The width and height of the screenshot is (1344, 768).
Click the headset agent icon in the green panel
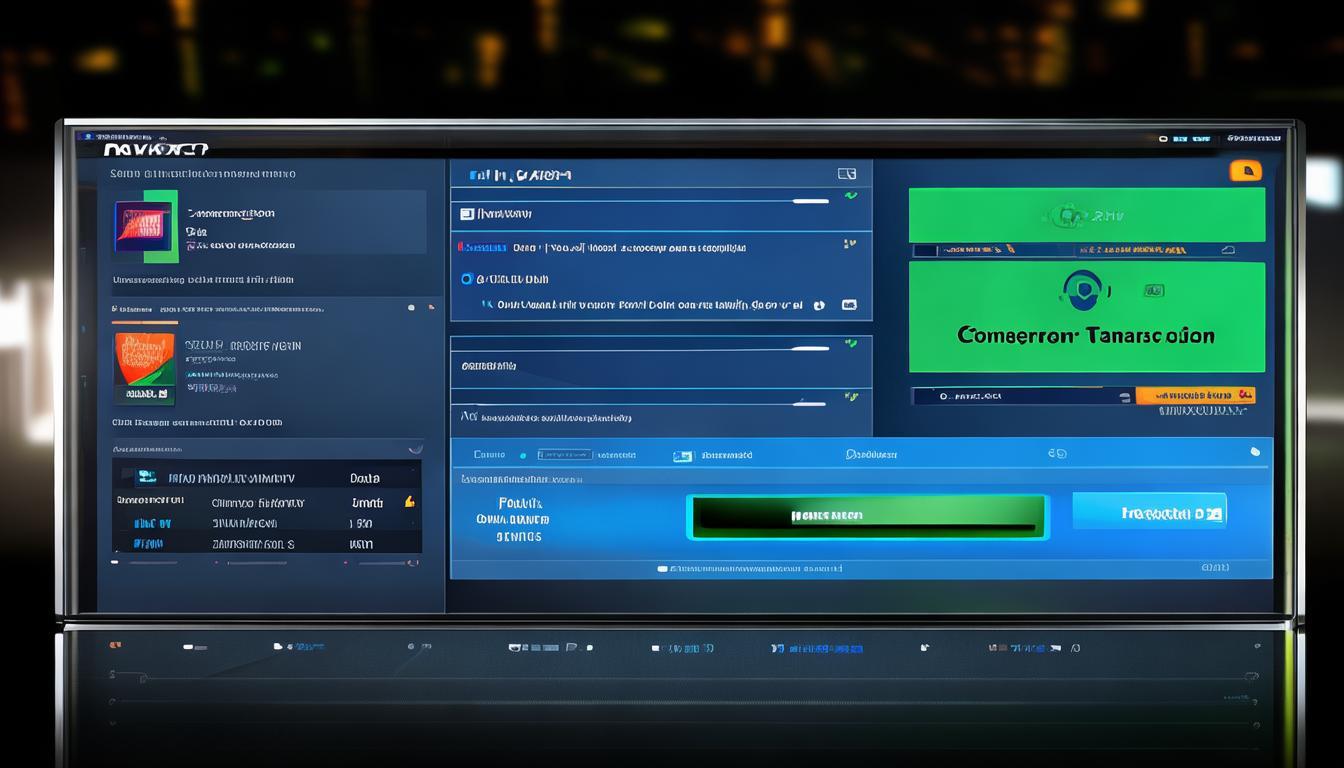(x=1082, y=292)
